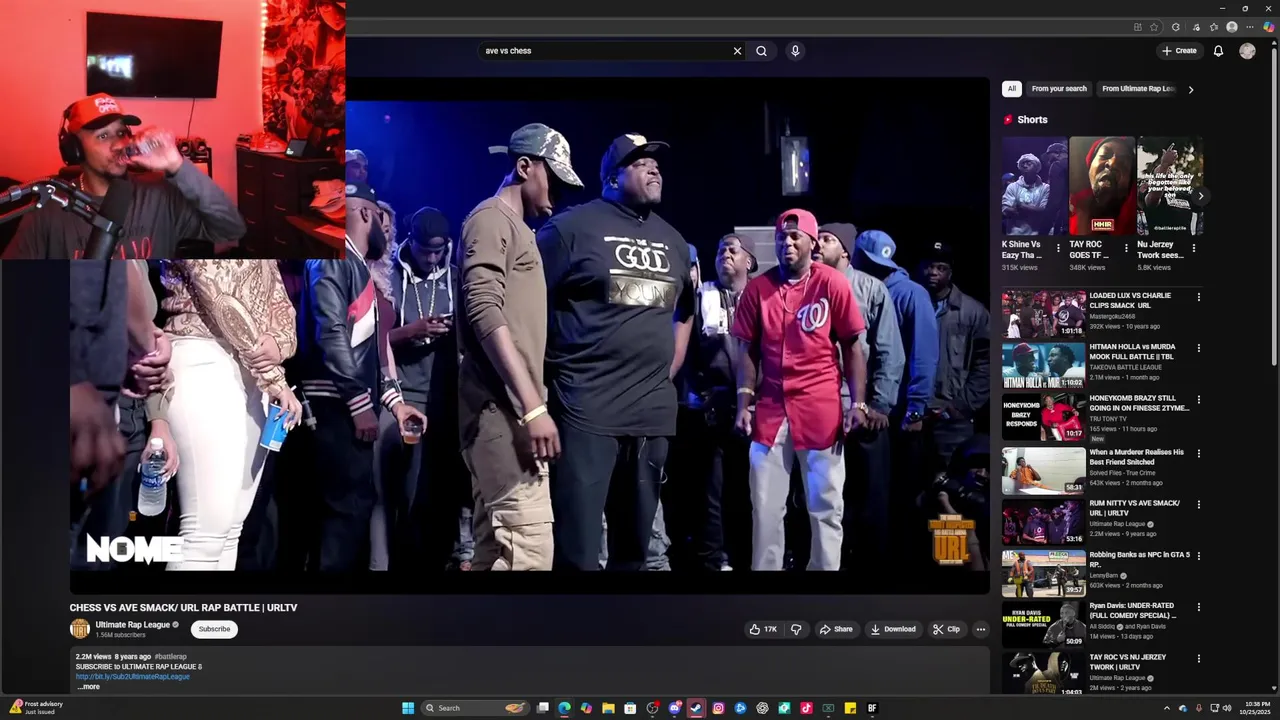Open menu for When a Murderer Realises video
The image size is (1280, 720).
[x=1198, y=453]
